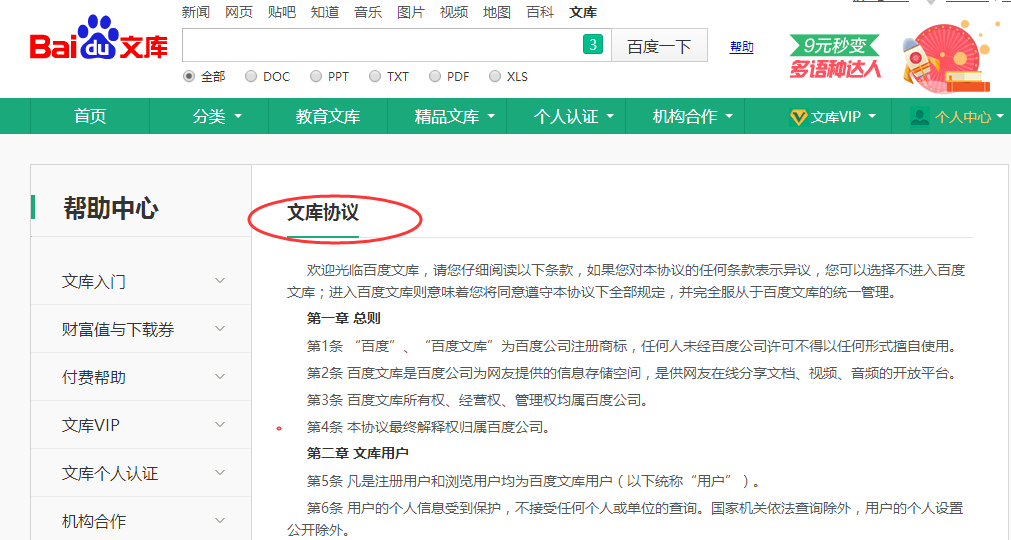Screen dimensions: 1011x540
Task: Switch to 新闻 in top links
Action: click(x=195, y=12)
